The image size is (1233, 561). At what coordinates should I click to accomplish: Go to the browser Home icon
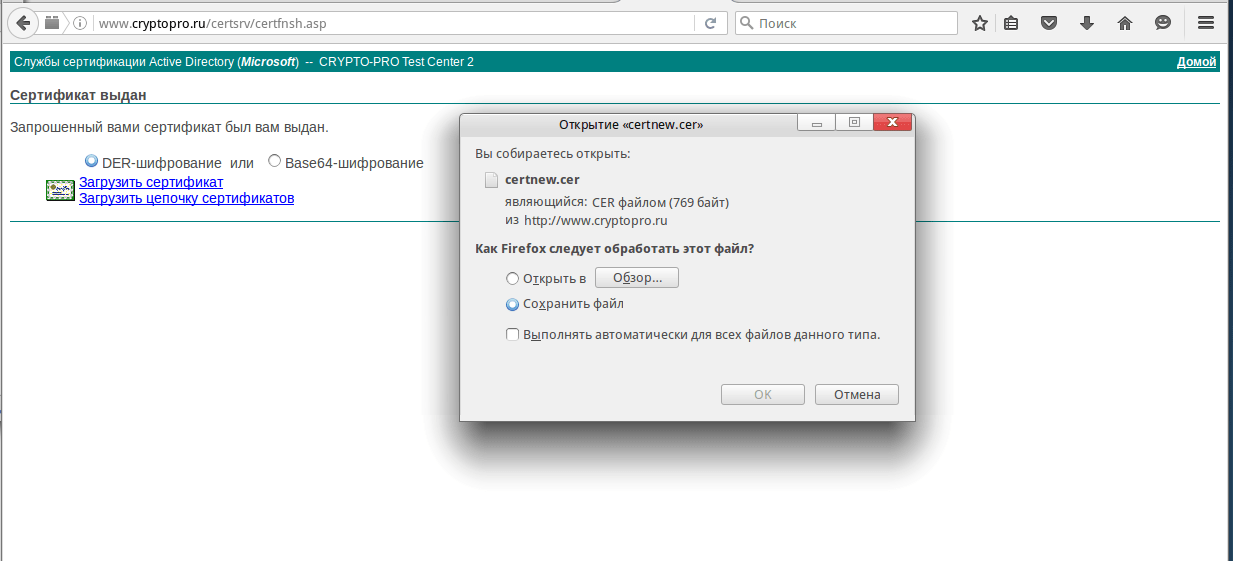click(1125, 23)
